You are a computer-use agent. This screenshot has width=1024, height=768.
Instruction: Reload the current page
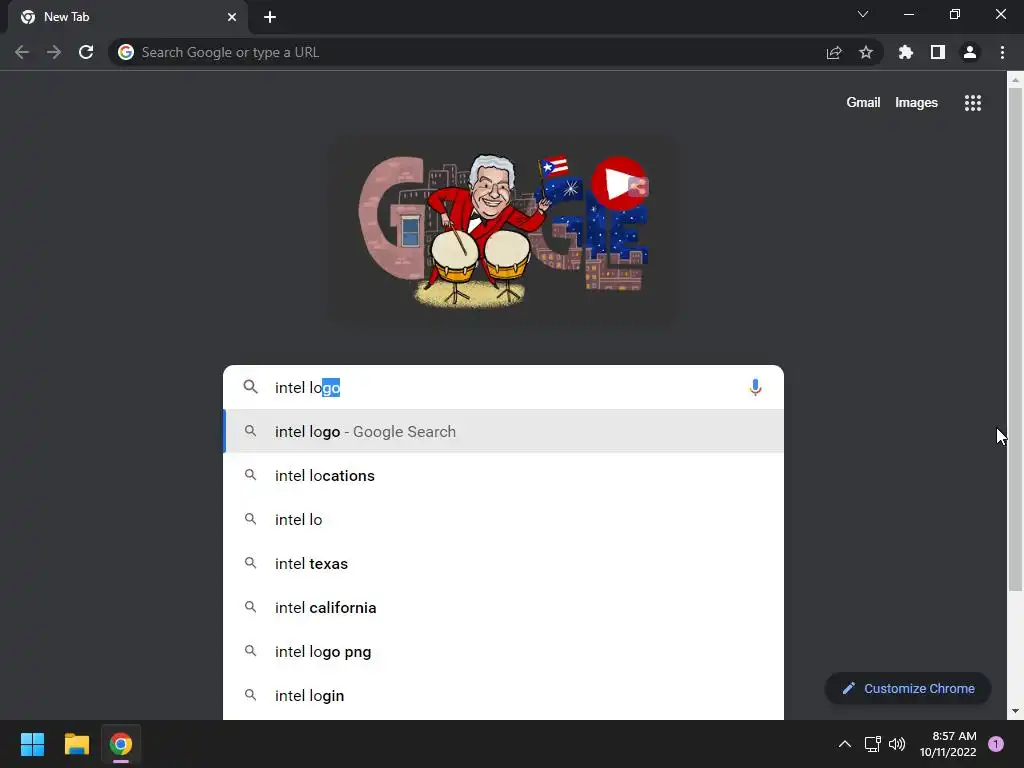click(86, 52)
